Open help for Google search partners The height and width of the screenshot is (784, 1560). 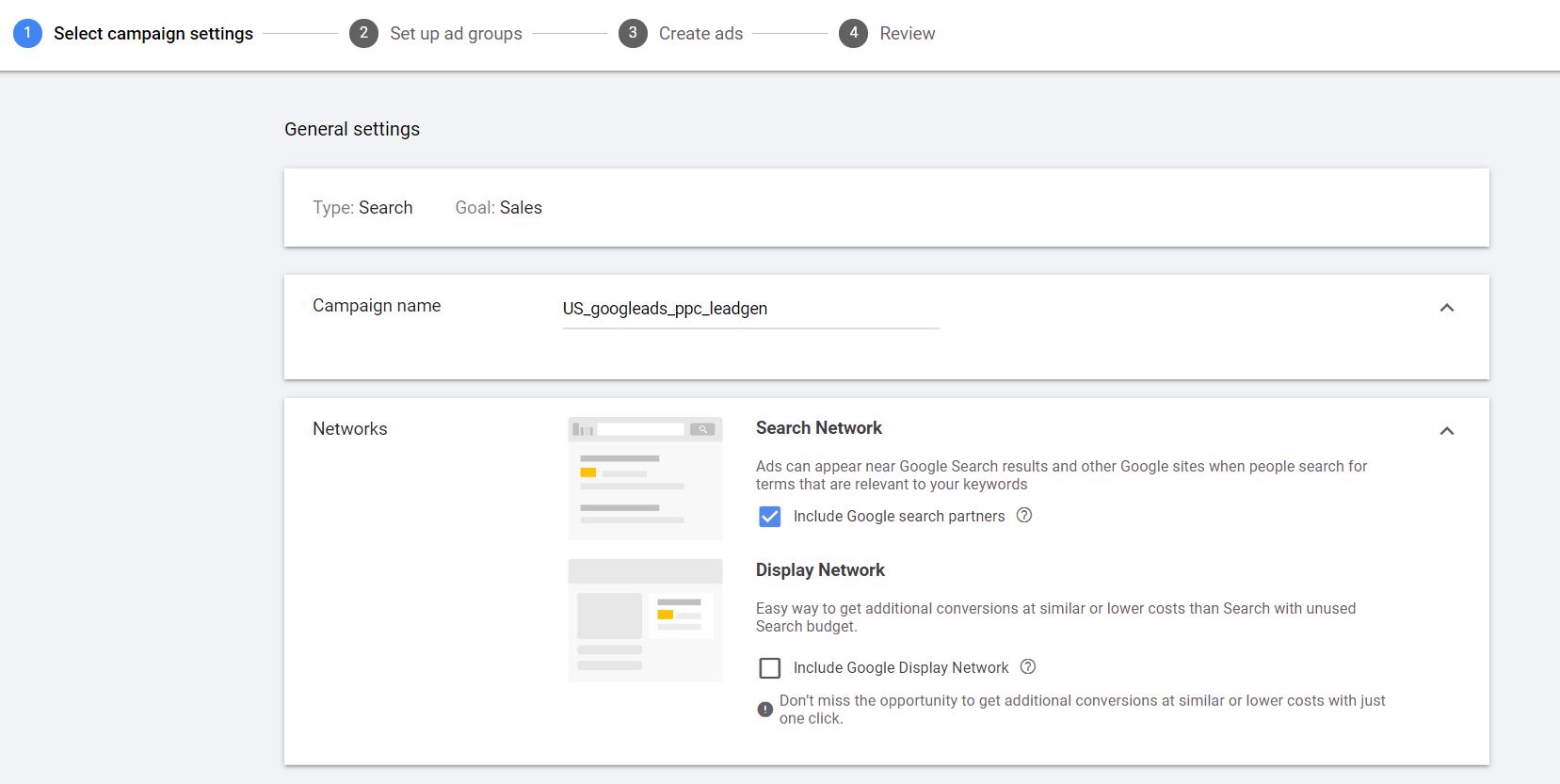pyautogui.click(x=1024, y=515)
